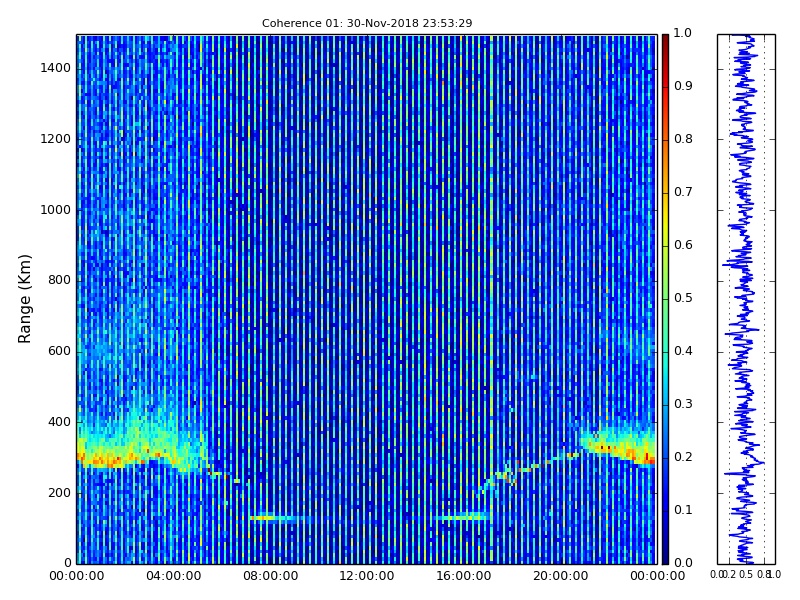This screenshot has width=800, height=600.
Task: Click the 'Range (Km)' y-axis label
Action: coord(24,299)
